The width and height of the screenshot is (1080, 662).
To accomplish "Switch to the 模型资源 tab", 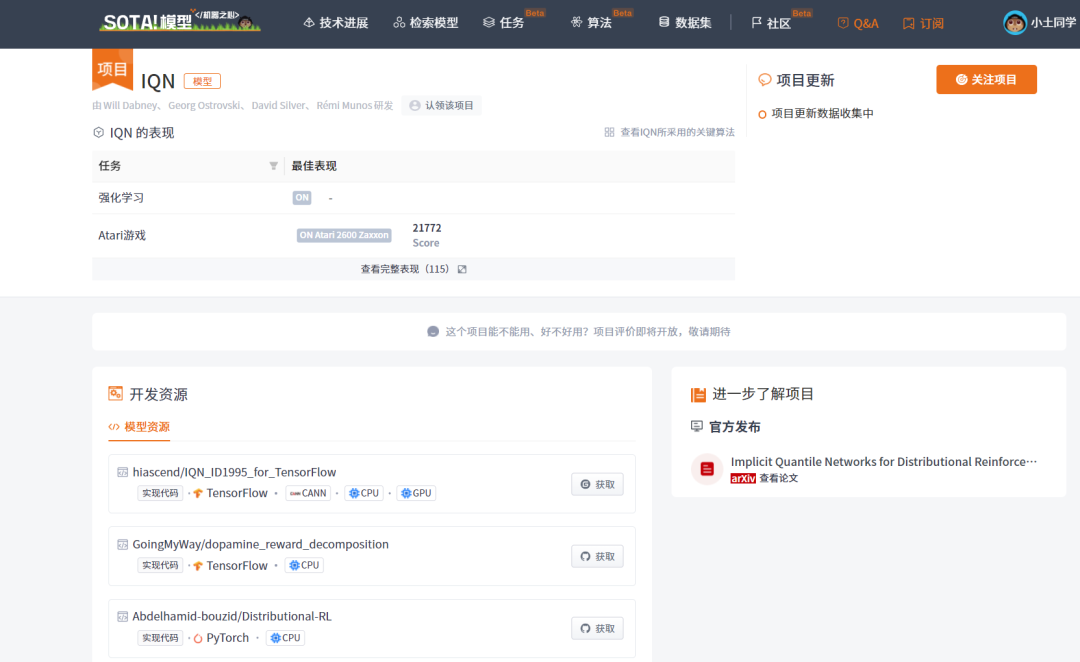I will (x=139, y=427).
